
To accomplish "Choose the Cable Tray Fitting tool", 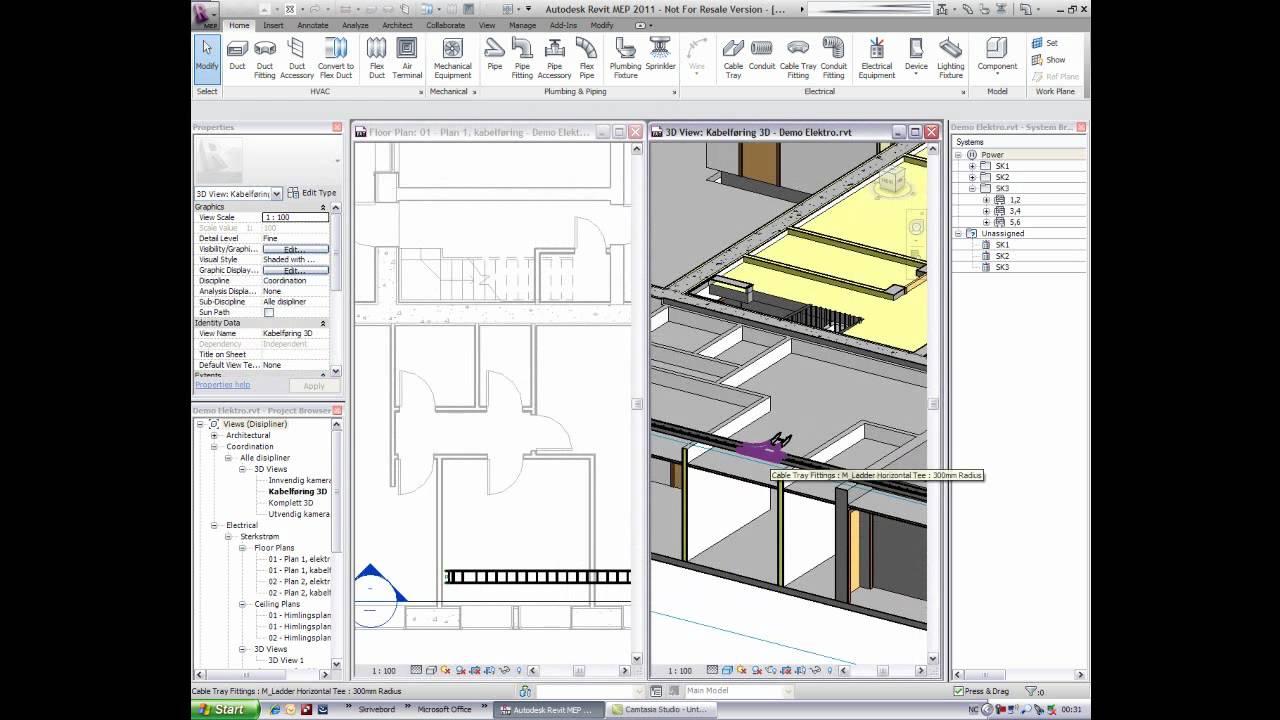I will point(798,58).
